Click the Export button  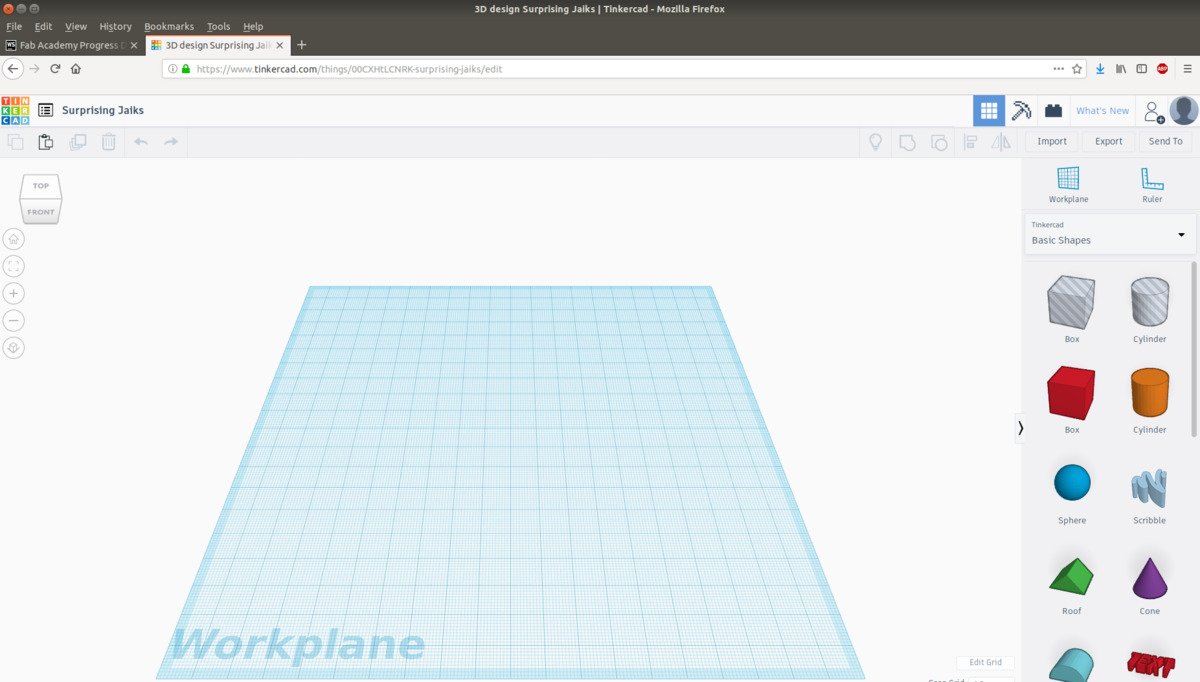point(1108,141)
